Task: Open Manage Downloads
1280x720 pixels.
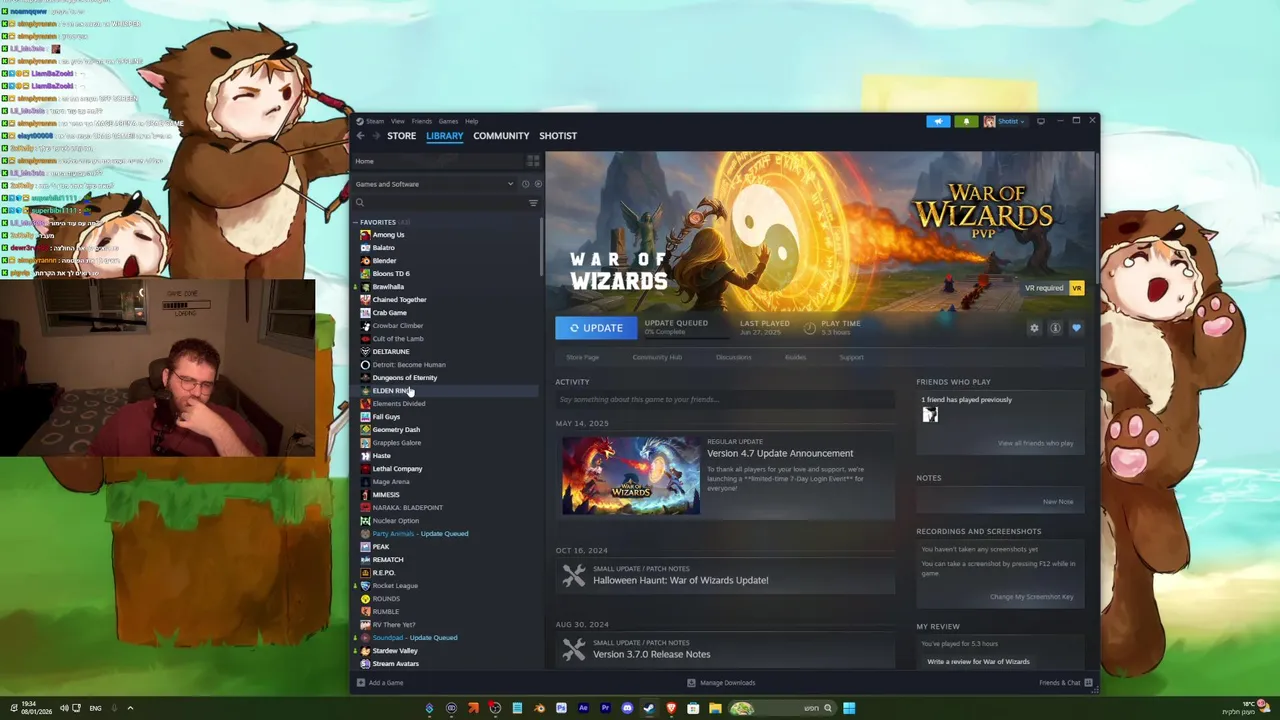Action: [721, 683]
